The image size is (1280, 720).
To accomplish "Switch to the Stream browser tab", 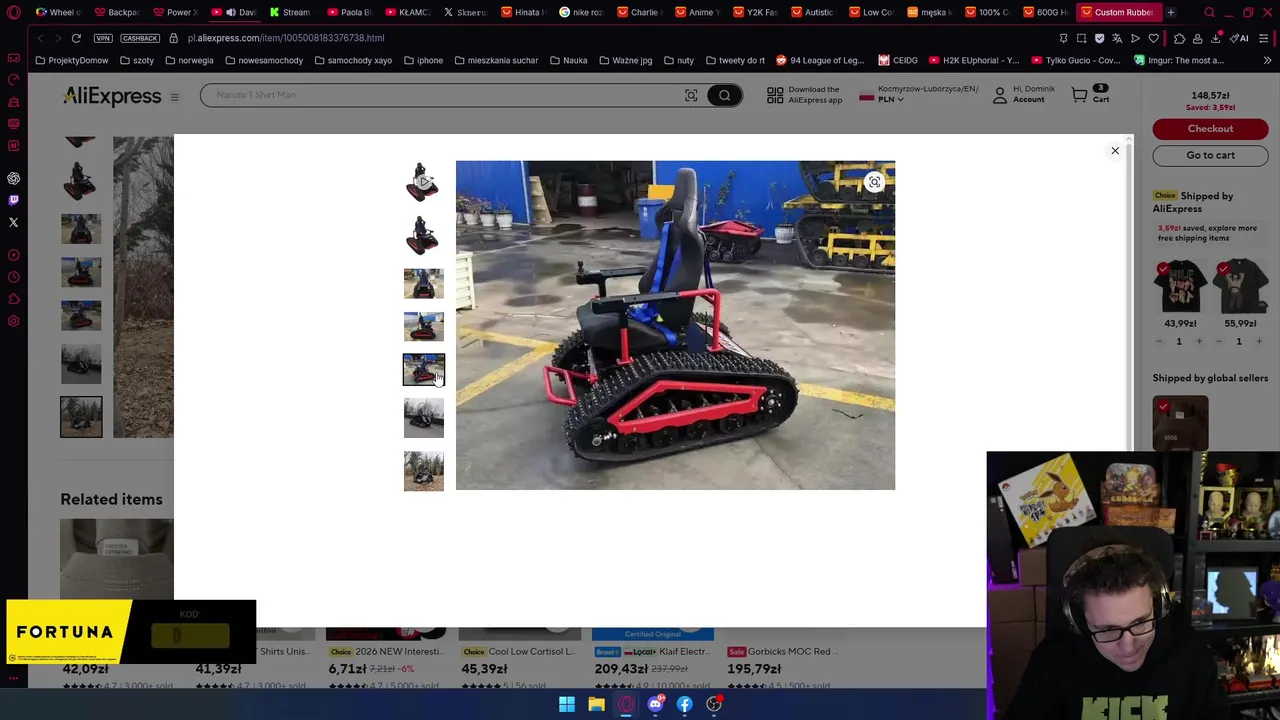I will tap(290, 12).
